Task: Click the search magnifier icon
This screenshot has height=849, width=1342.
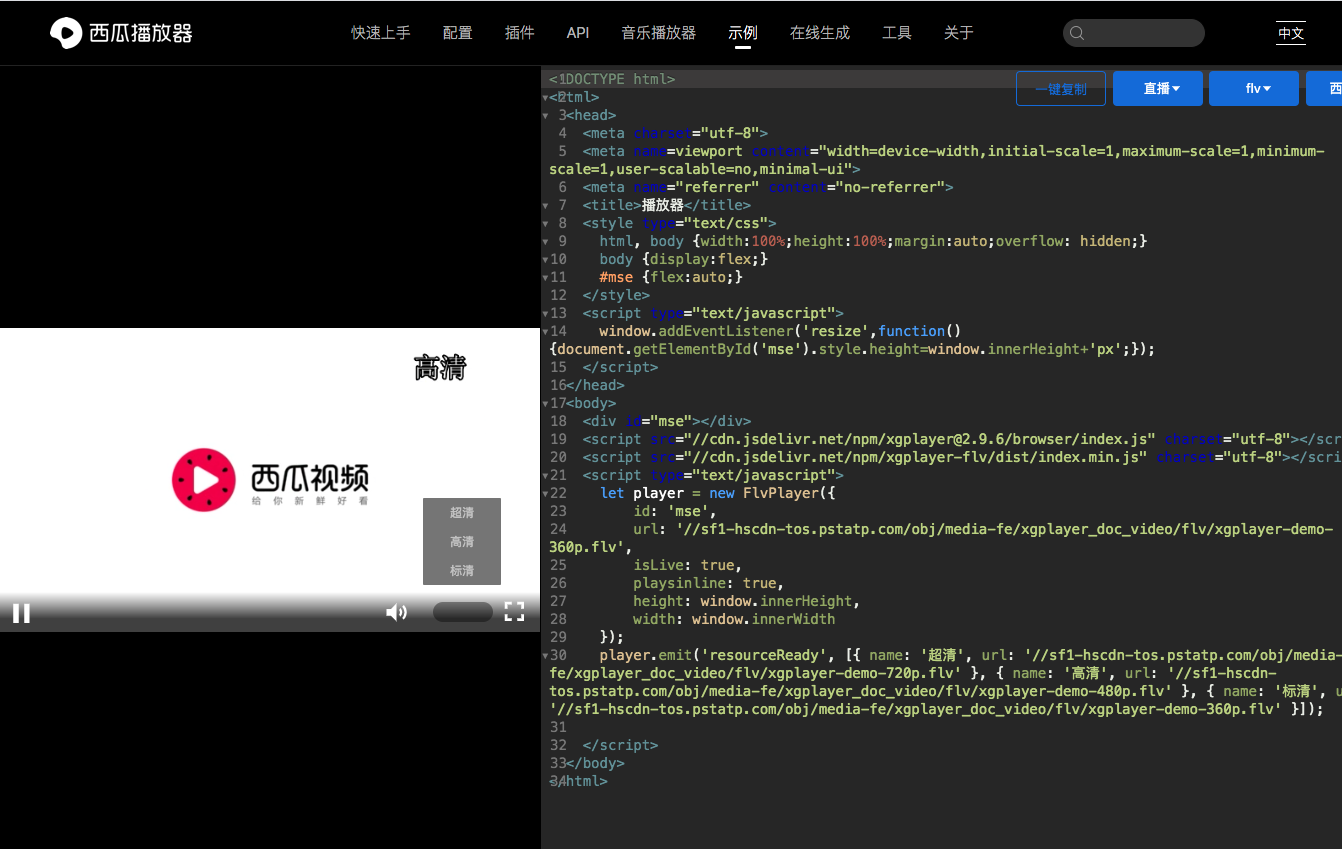Action: click(1077, 32)
